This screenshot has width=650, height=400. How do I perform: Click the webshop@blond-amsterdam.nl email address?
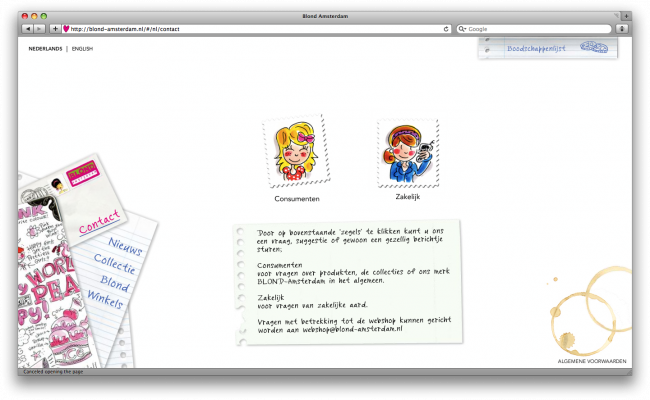[352, 330]
